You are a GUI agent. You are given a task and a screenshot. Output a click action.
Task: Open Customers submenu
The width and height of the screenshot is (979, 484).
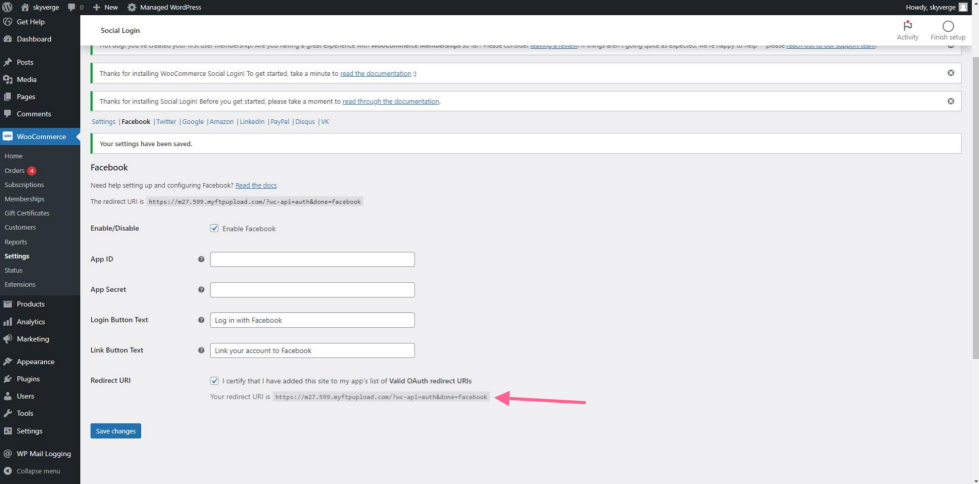[20, 227]
